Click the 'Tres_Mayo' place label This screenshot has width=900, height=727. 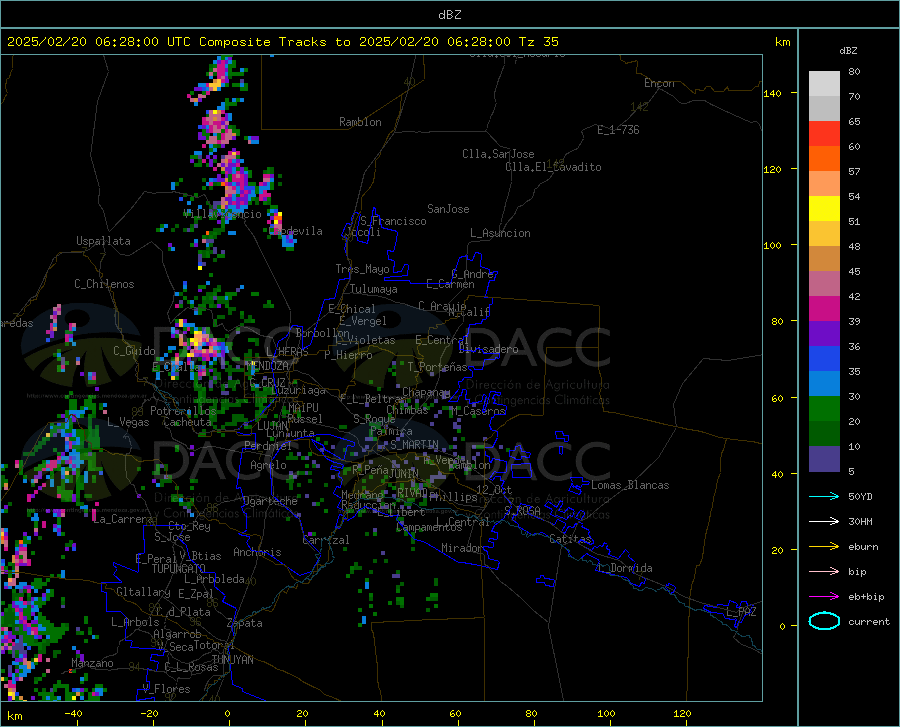point(362,269)
